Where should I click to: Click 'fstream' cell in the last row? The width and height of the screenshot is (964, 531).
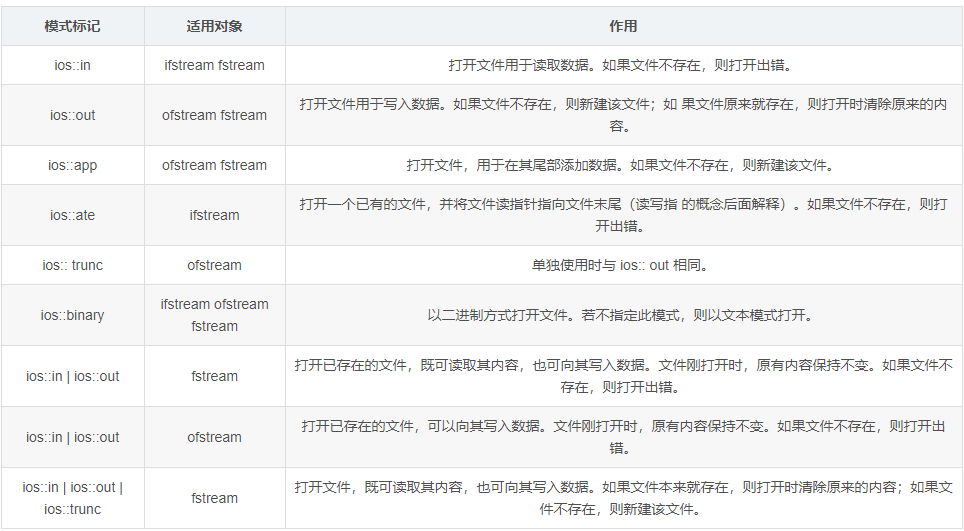(x=215, y=498)
